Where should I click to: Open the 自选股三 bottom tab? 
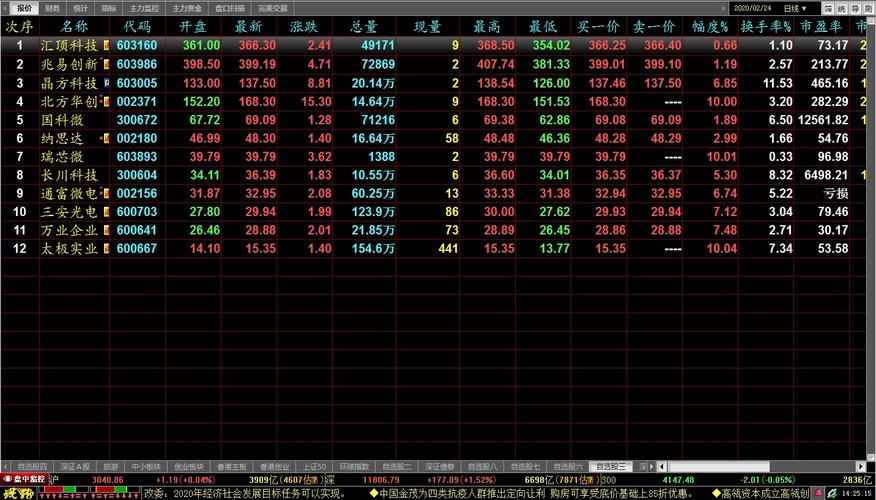point(611,466)
